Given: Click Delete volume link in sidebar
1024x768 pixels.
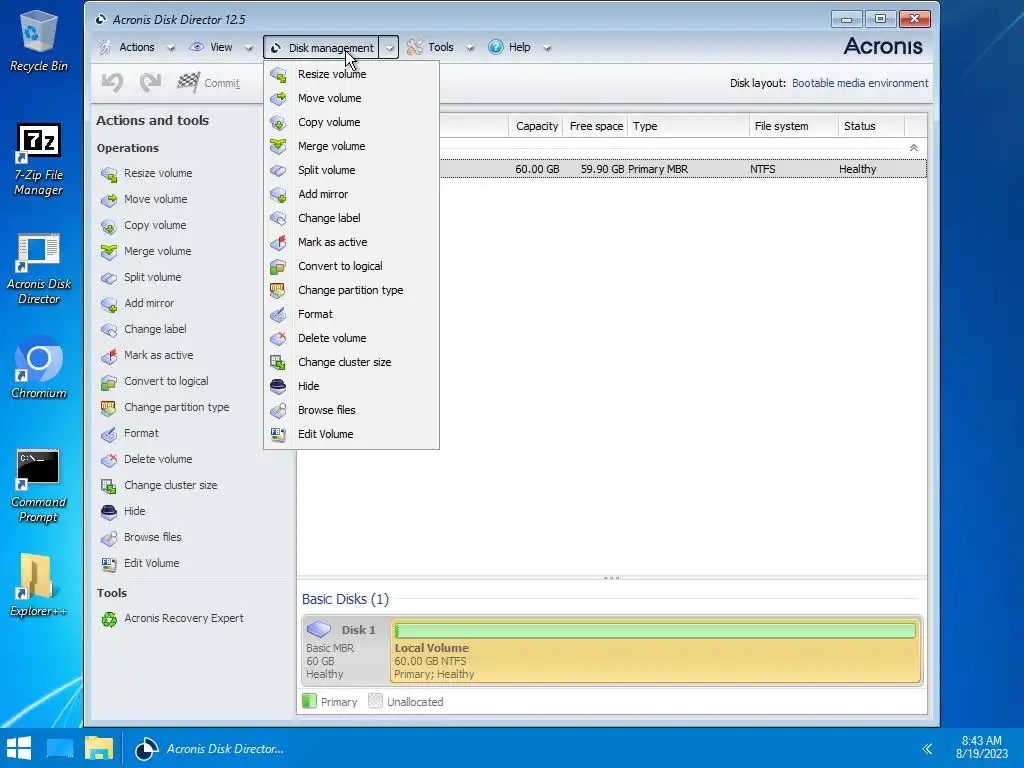Looking at the screenshot, I should click(x=158, y=460).
